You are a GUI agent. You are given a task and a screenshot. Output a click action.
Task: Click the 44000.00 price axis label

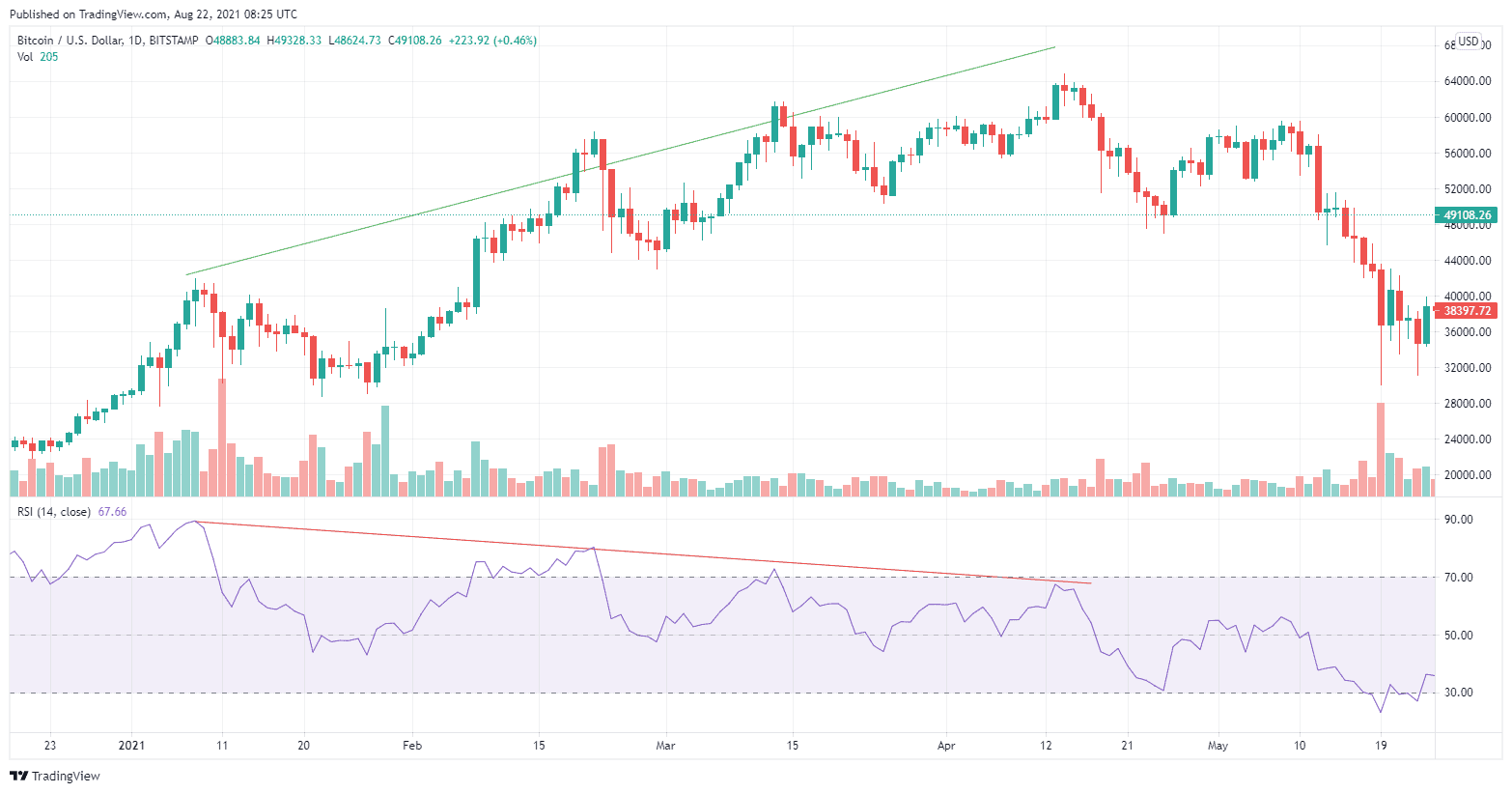click(1468, 261)
